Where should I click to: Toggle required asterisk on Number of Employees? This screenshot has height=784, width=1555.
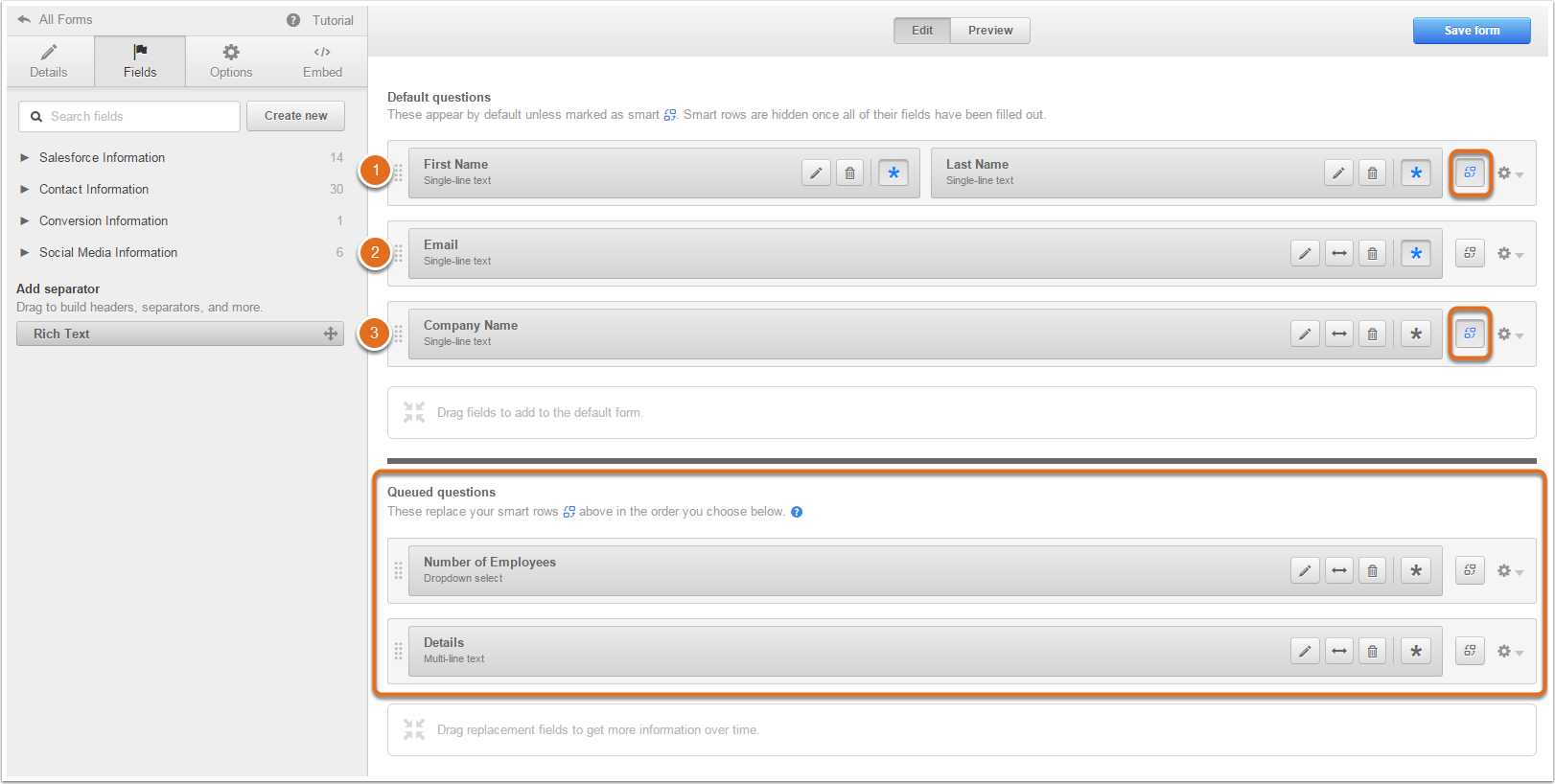(x=1416, y=570)
